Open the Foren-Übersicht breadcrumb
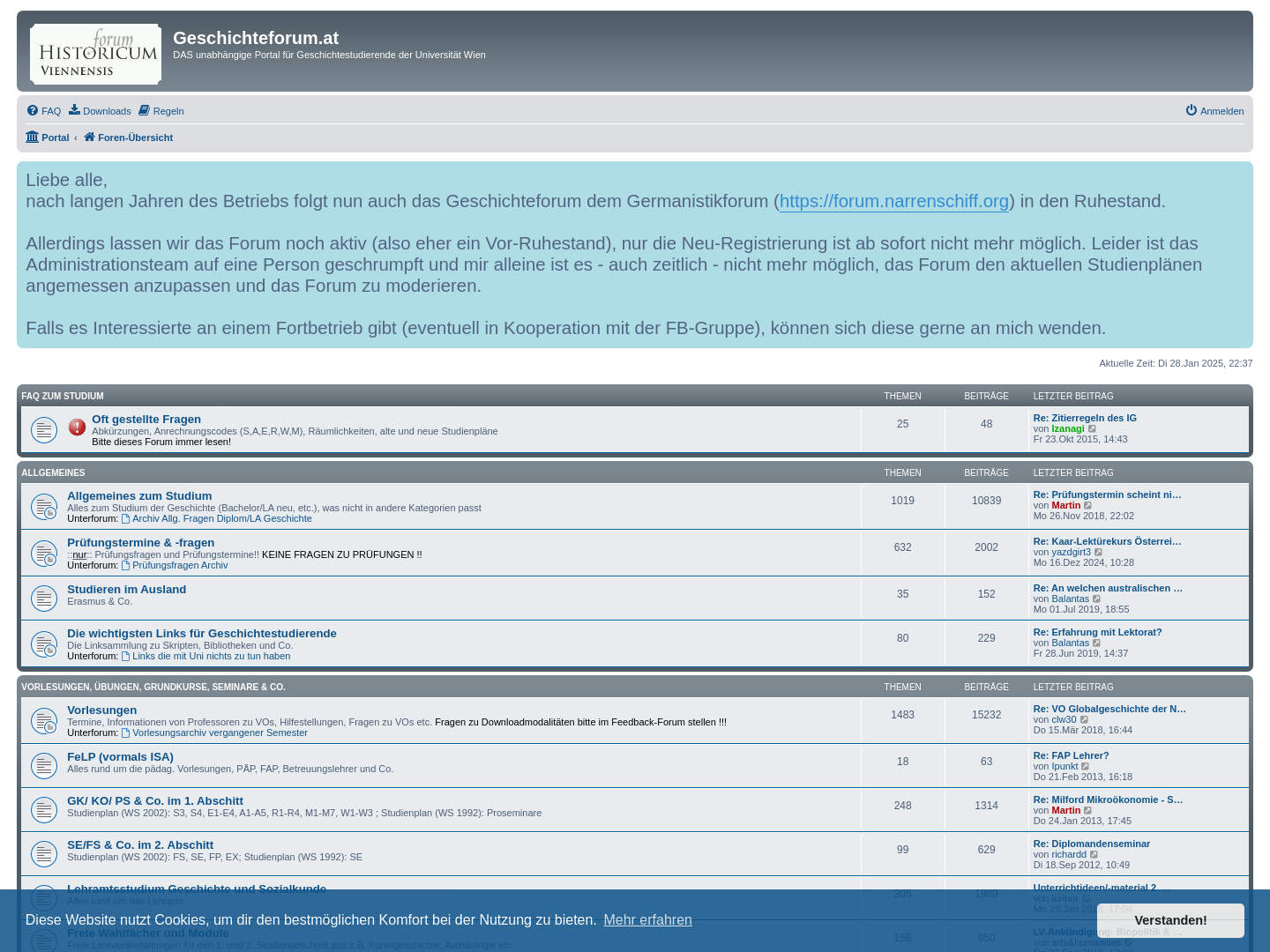Screen dimensions: 1270x952 point(128,138)
